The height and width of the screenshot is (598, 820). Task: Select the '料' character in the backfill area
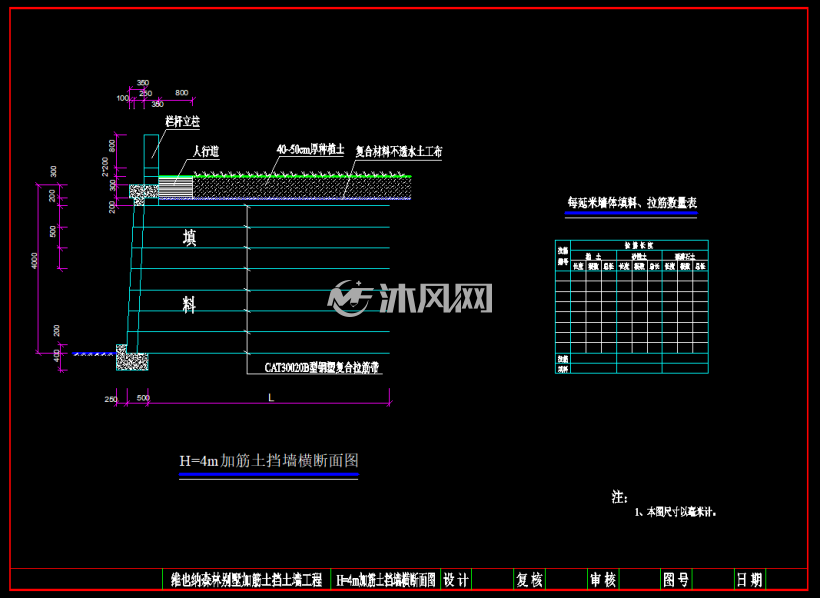[x=189, y=304]
